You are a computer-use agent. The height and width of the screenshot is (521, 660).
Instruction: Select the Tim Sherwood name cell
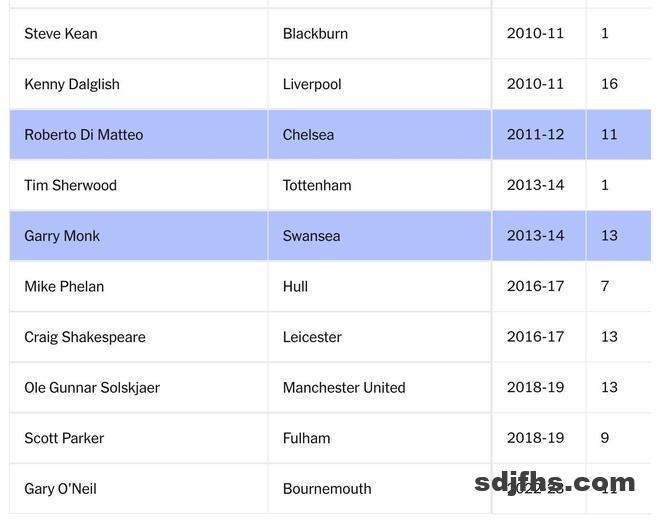point(71,185)
